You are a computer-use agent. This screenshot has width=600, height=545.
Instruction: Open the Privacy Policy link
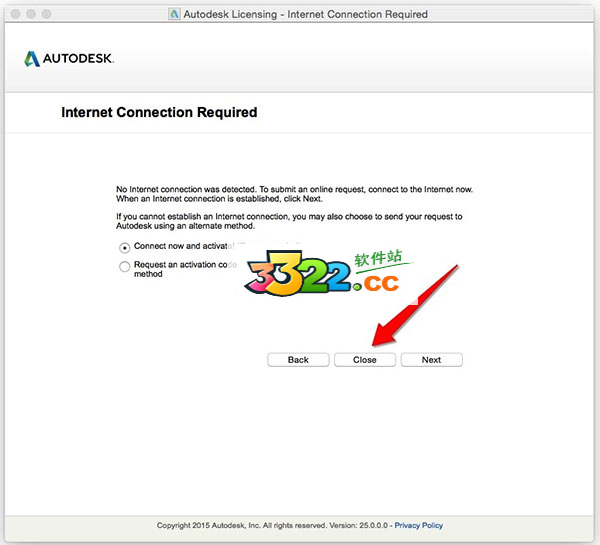418,525
